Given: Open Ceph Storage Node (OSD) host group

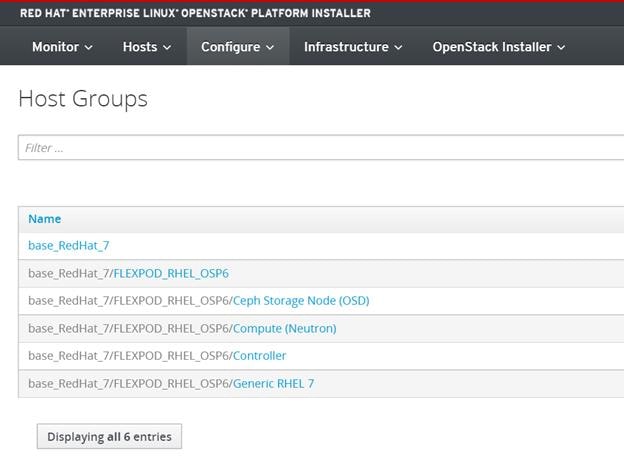Looking at the screenshot, I should coord(301,301).
